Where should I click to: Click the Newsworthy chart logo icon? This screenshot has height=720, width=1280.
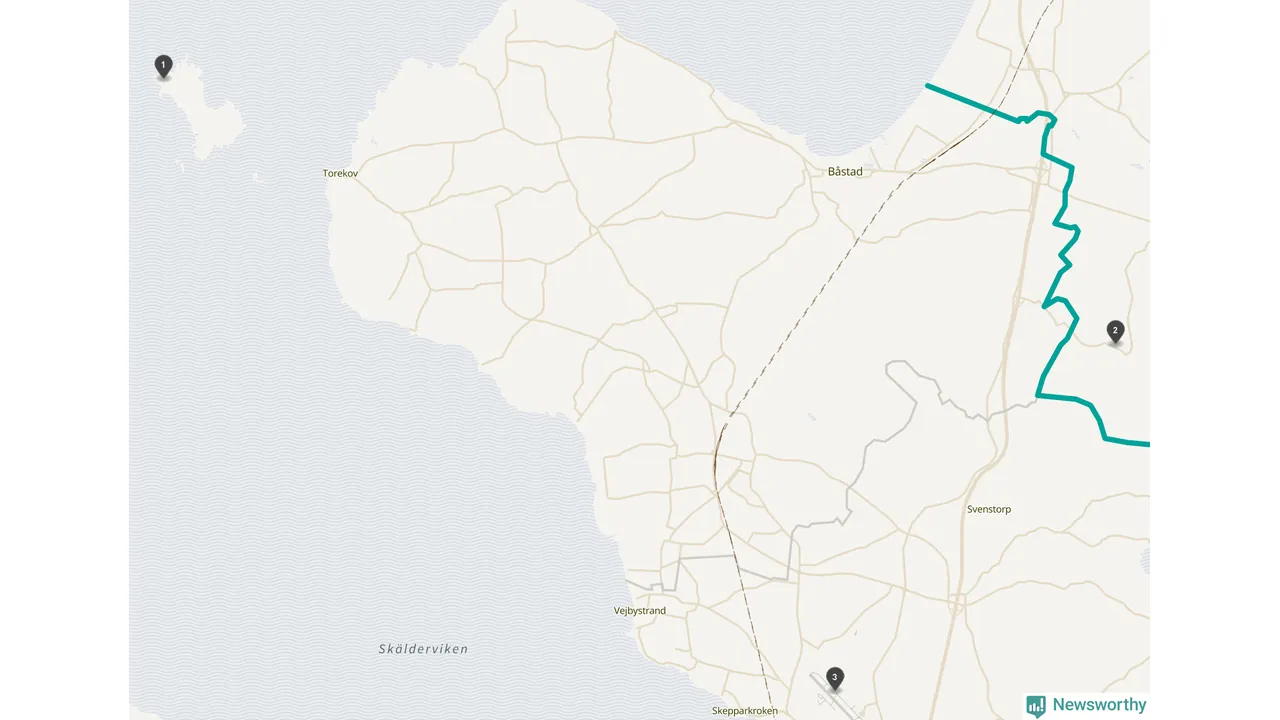(x=1036, y=705)
